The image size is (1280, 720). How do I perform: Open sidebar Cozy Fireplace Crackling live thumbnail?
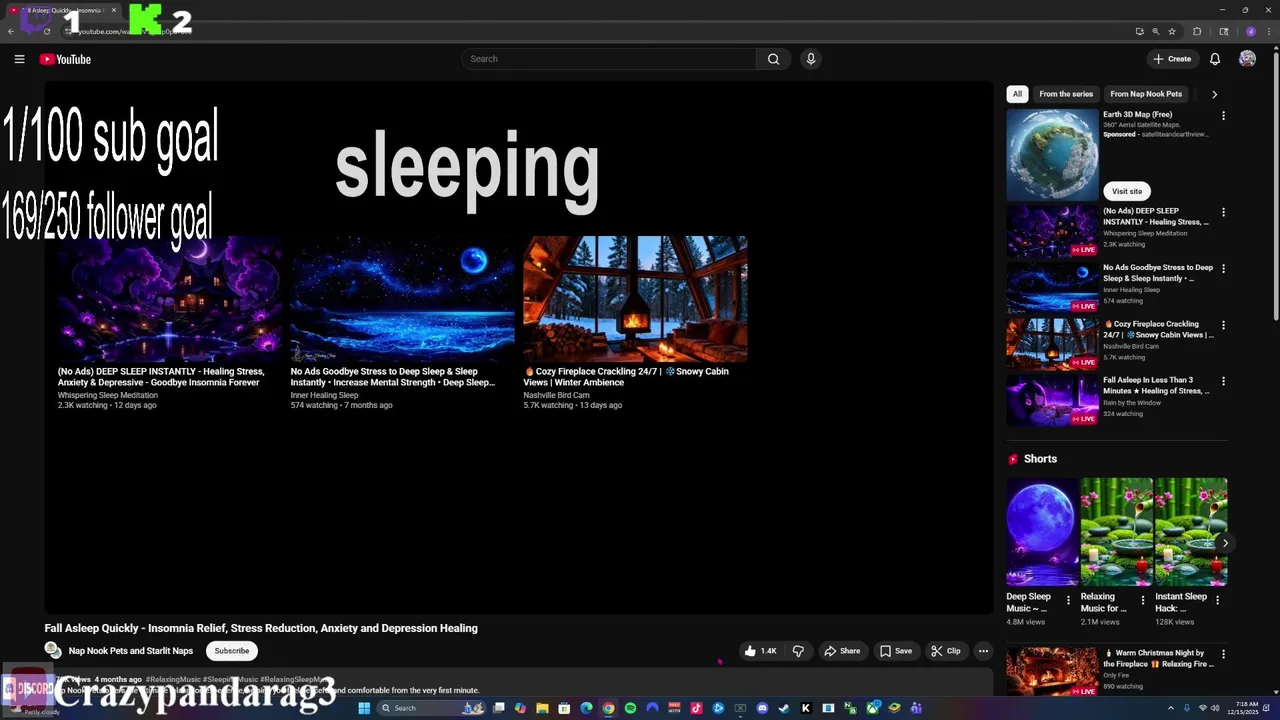pyautogui.click(x=1052, y=344)
